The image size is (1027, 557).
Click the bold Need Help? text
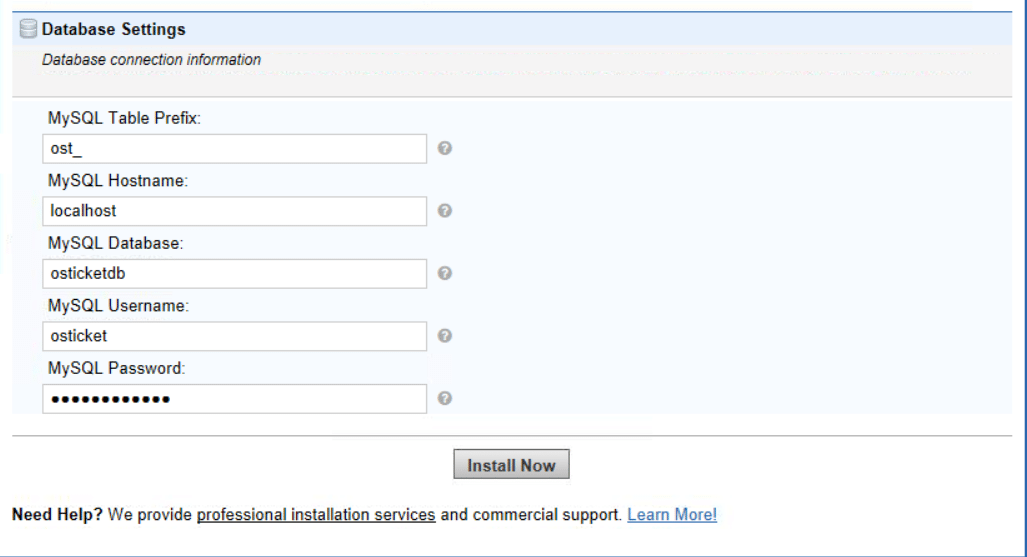tap(58, 515)
